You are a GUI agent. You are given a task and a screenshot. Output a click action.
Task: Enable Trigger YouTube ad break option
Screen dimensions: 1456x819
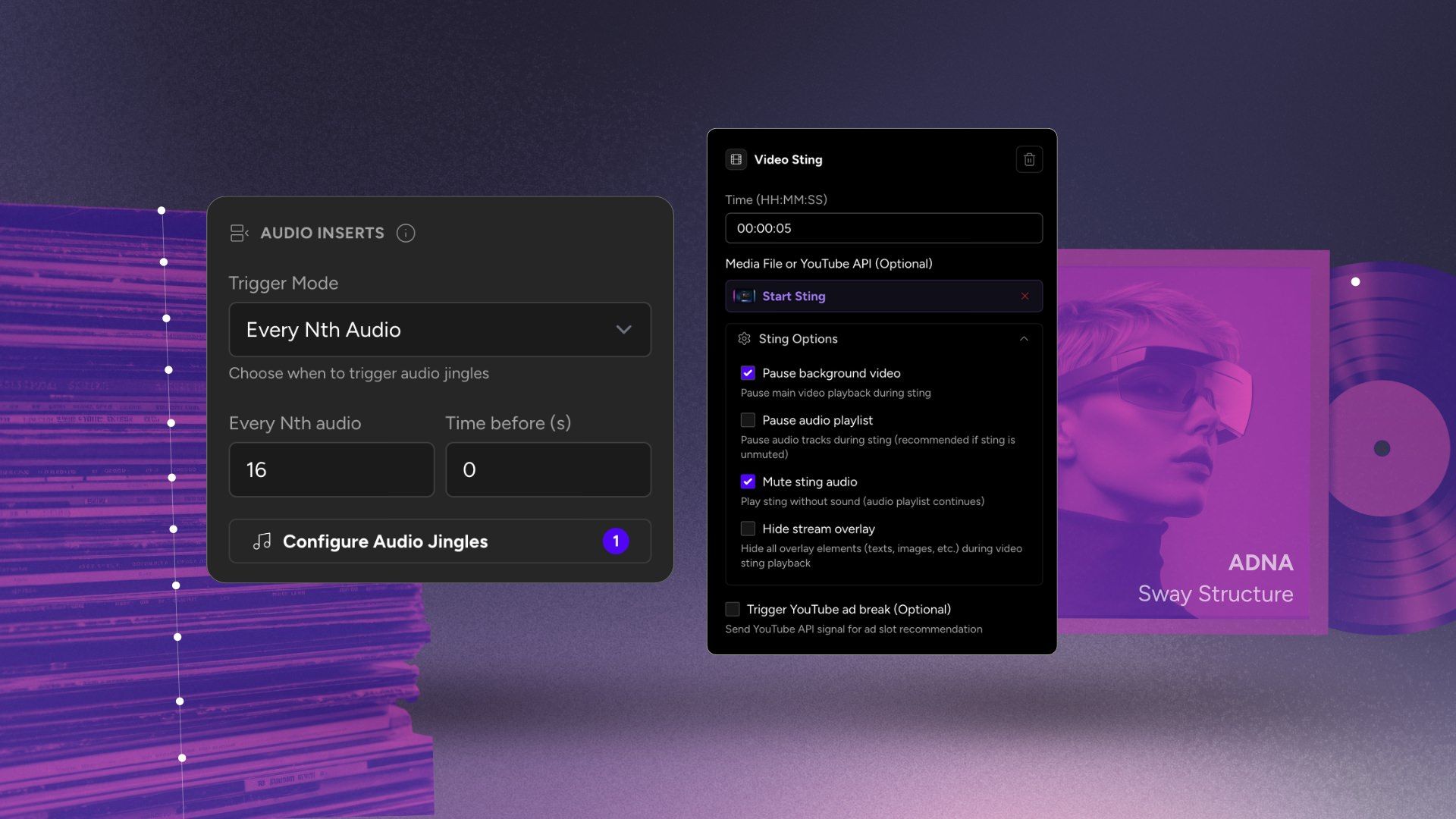click(732, 609)
